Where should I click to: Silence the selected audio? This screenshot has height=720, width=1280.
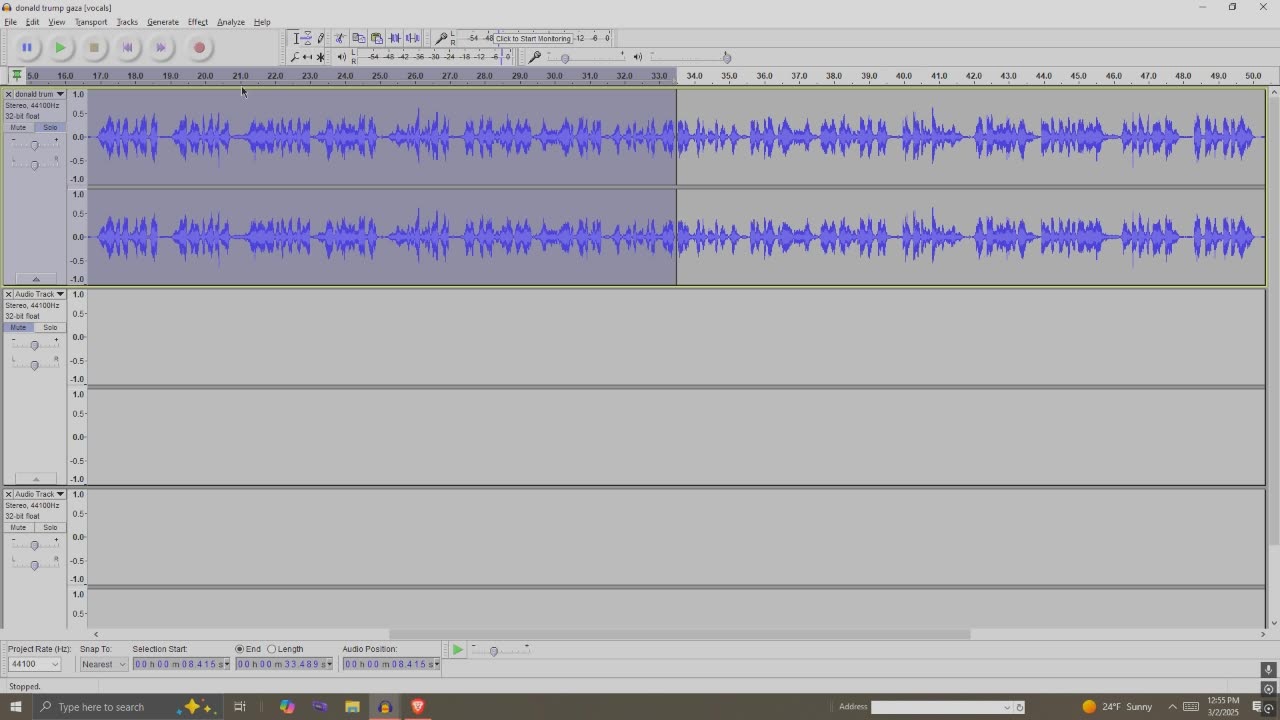412,38
